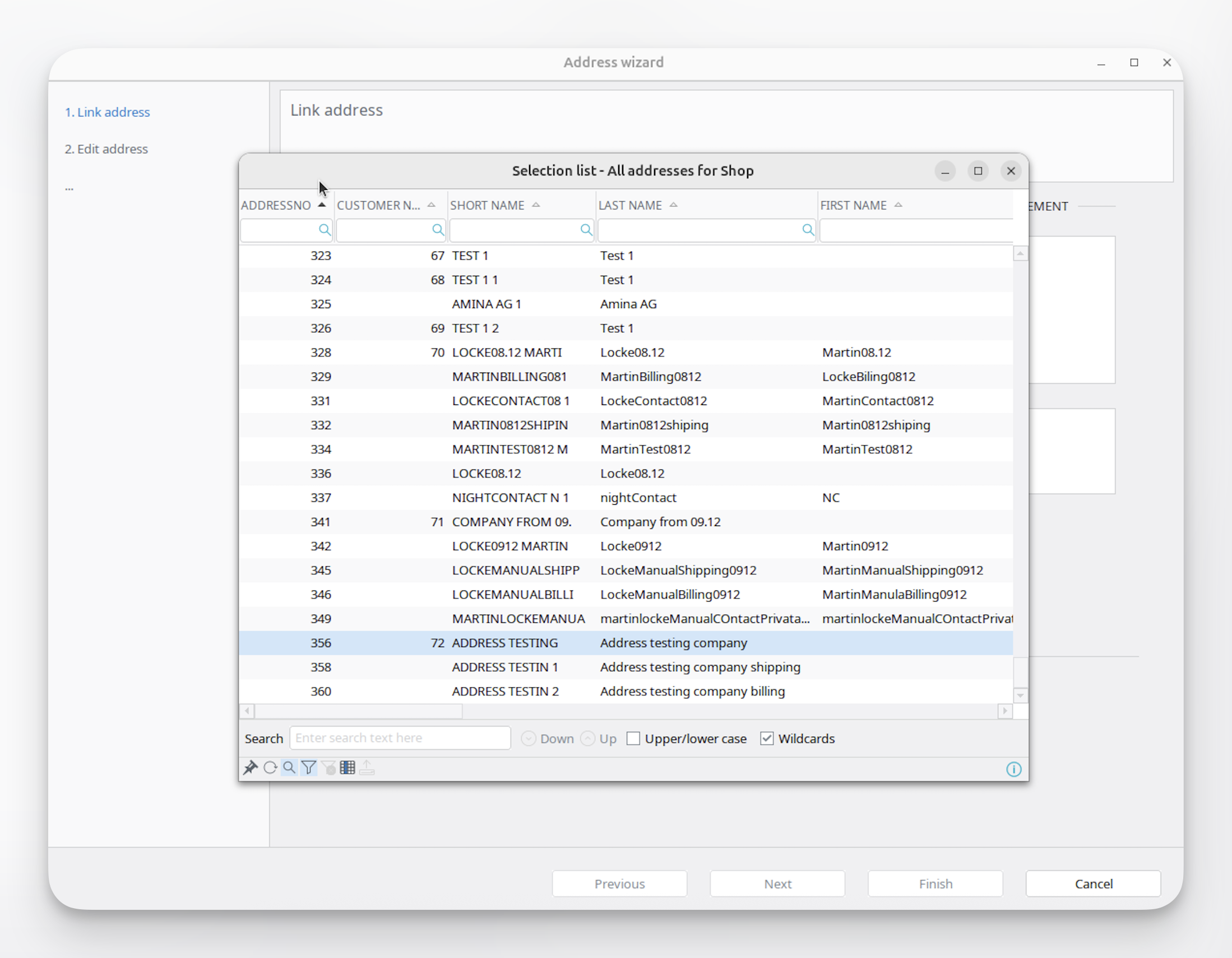Toggle the filter row funnel icon
This screenshot has height=958, width=1232.
click(309, 768)
